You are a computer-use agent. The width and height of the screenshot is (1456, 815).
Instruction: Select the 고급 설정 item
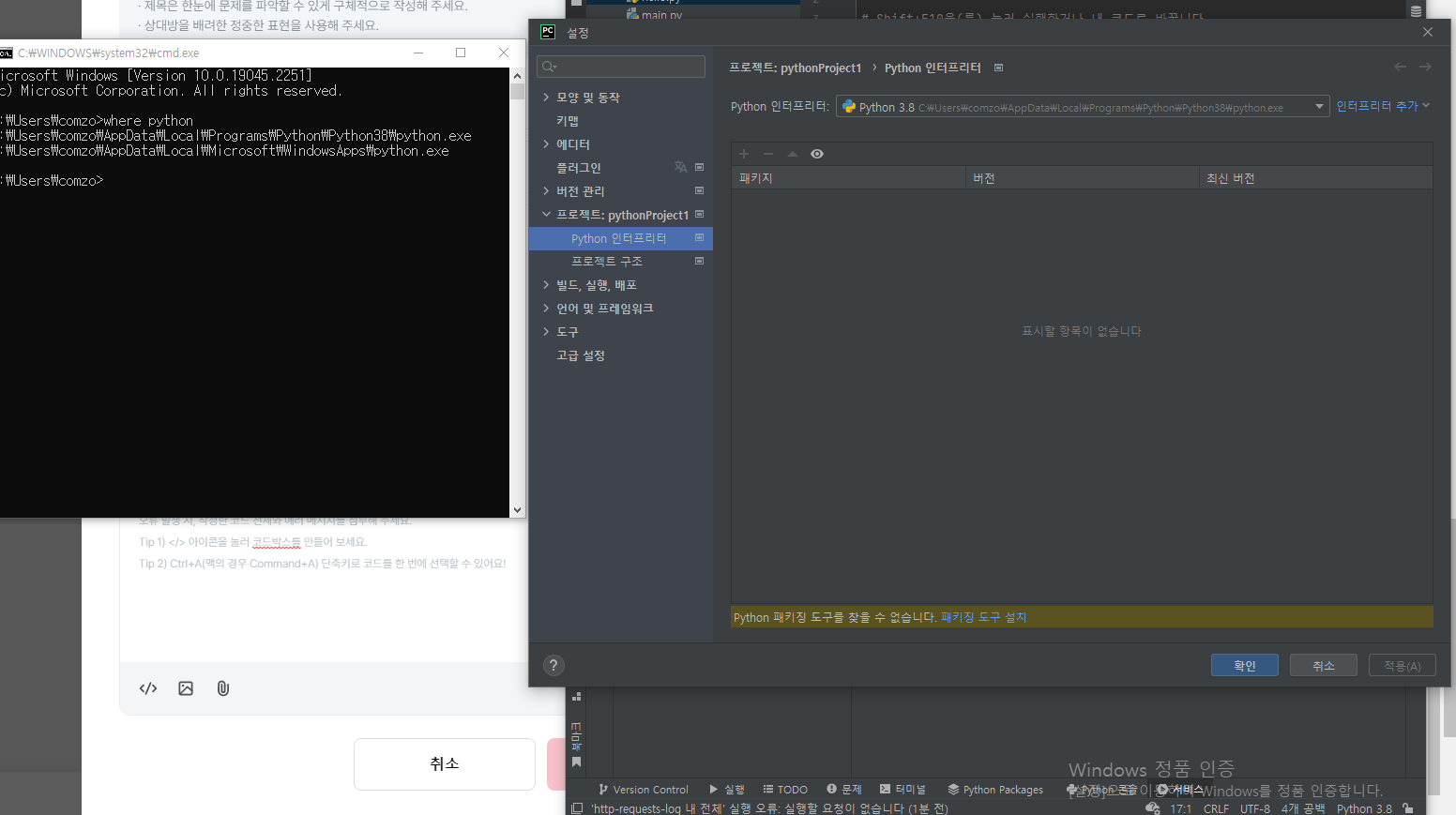point(581,355)
